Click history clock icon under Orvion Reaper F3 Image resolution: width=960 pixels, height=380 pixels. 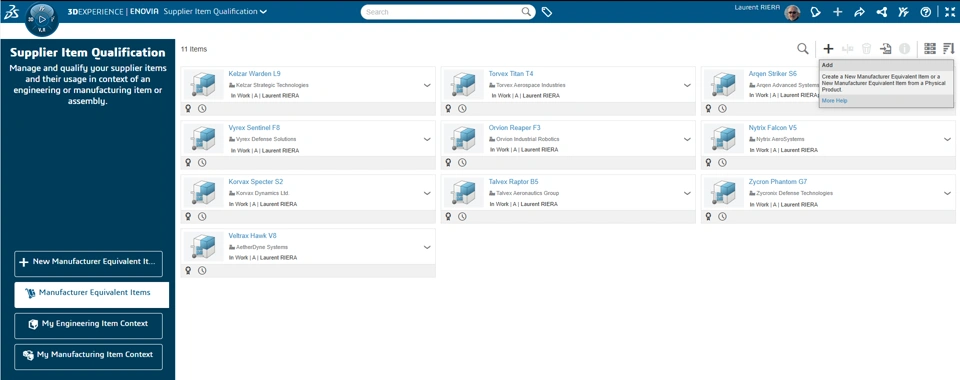462,162
